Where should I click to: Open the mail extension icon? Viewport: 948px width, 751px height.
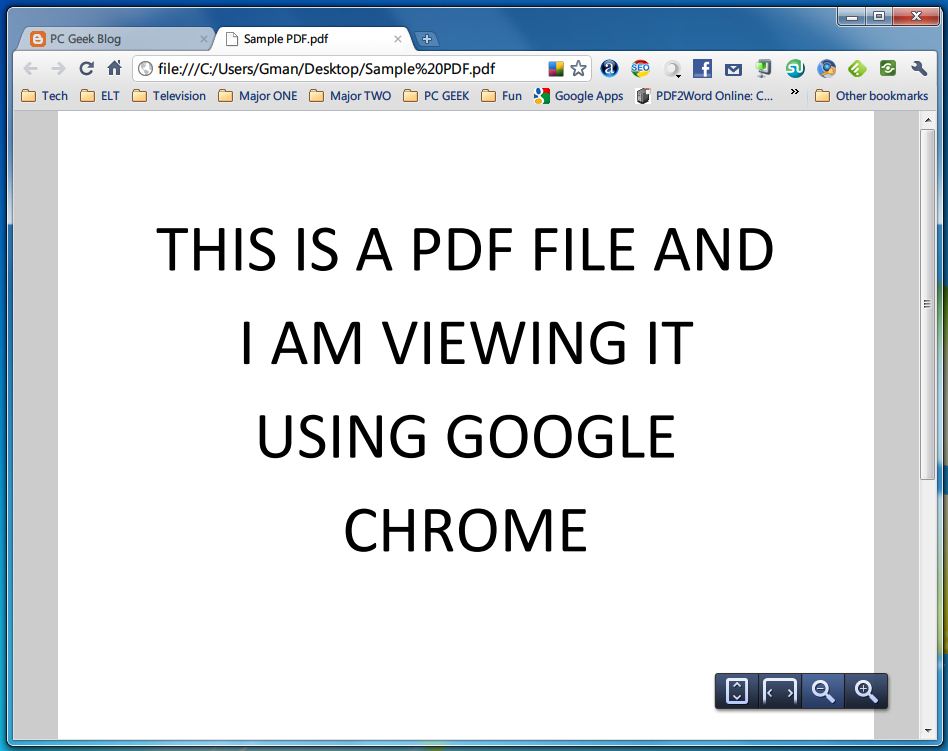733,68
